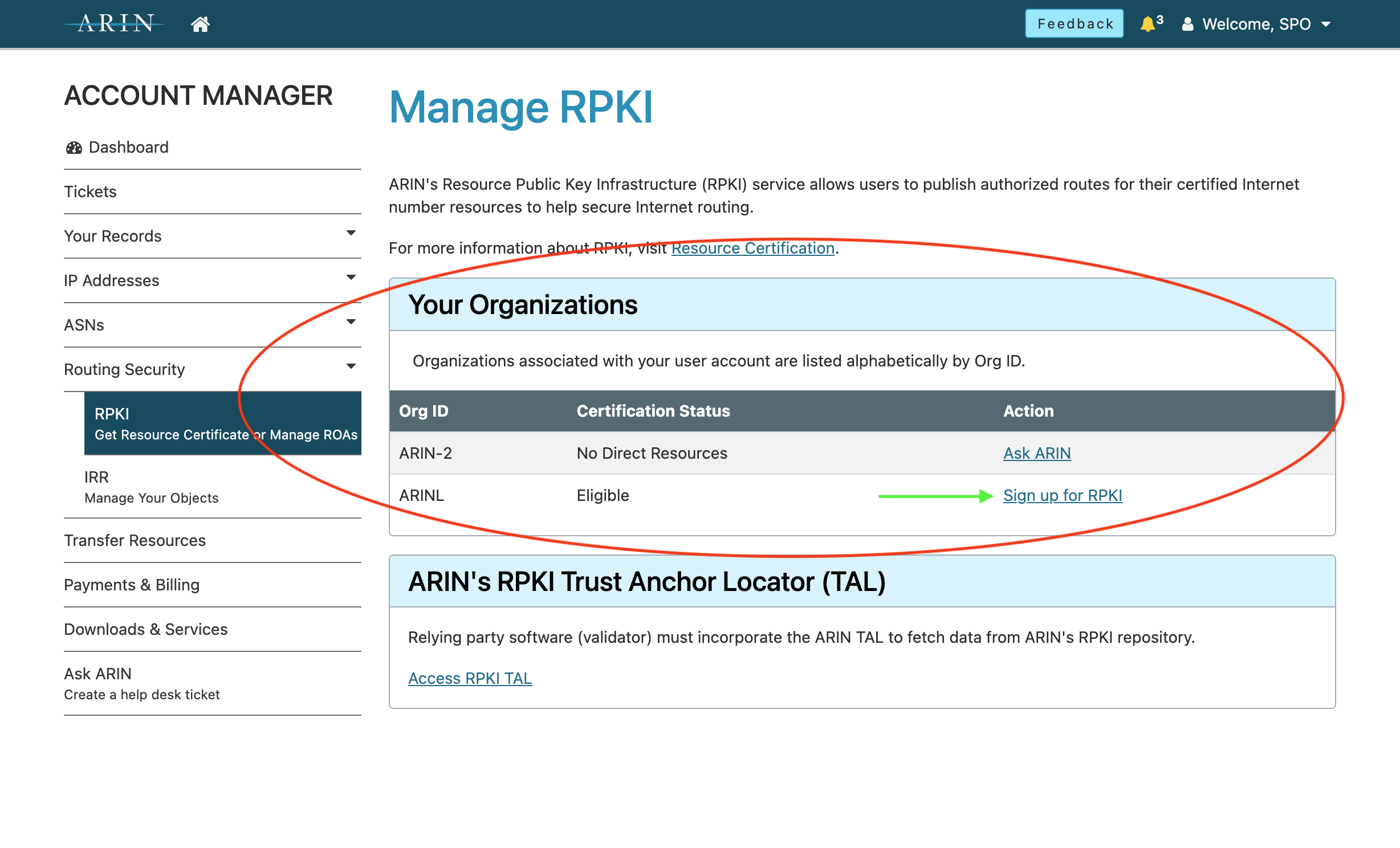Image resolution: width=1400 pixels, height=848 pixels.
Task: Click the Org ID column header
Action: coord(424,411)
